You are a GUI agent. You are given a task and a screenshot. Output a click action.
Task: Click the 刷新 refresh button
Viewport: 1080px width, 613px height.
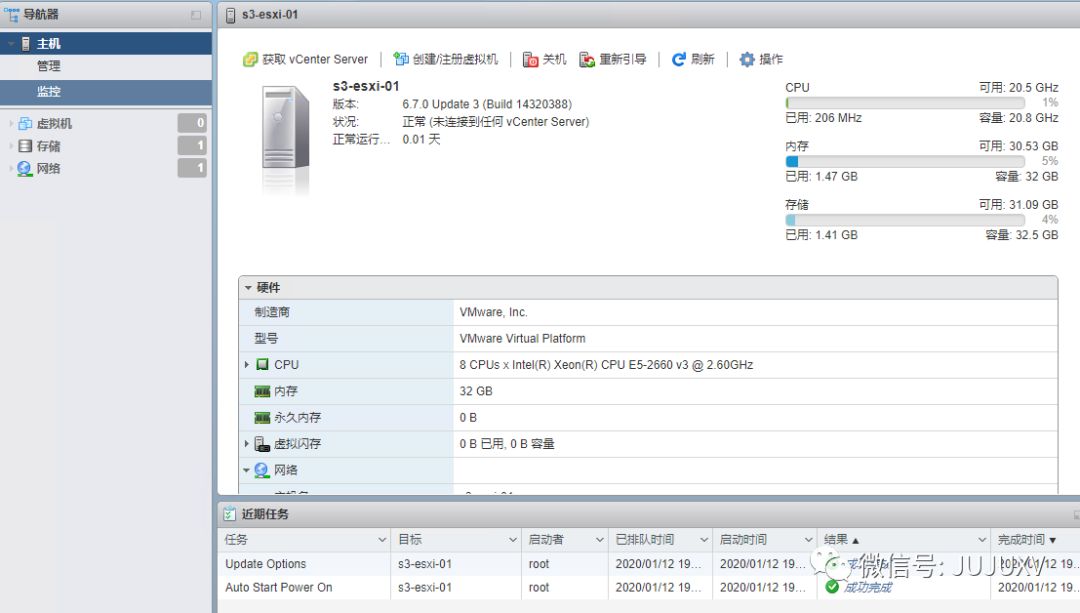pyautogui.click(x=693, y=60)
